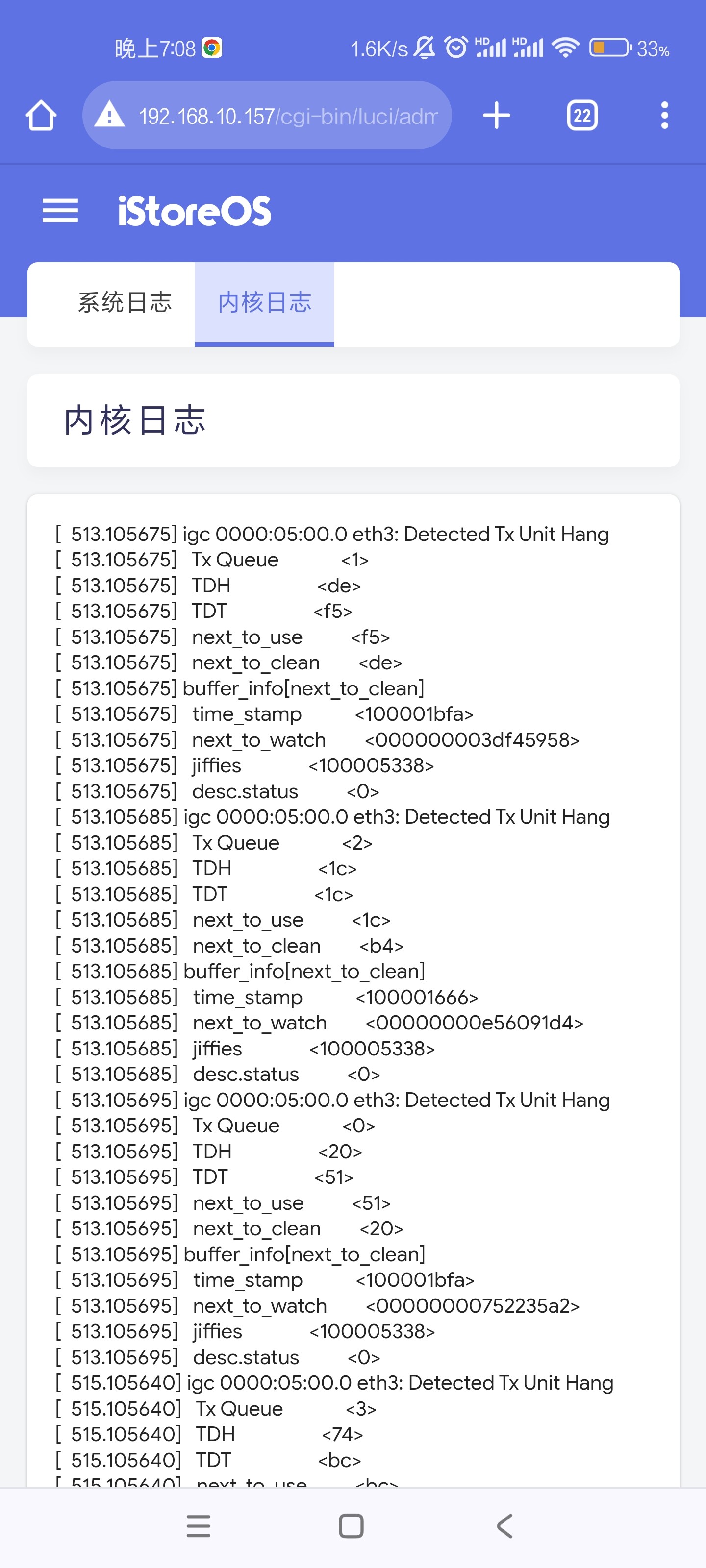Tap the address bar URL field
The width and height of the screenshot is (706, 1568).
[x=287, y=116]
